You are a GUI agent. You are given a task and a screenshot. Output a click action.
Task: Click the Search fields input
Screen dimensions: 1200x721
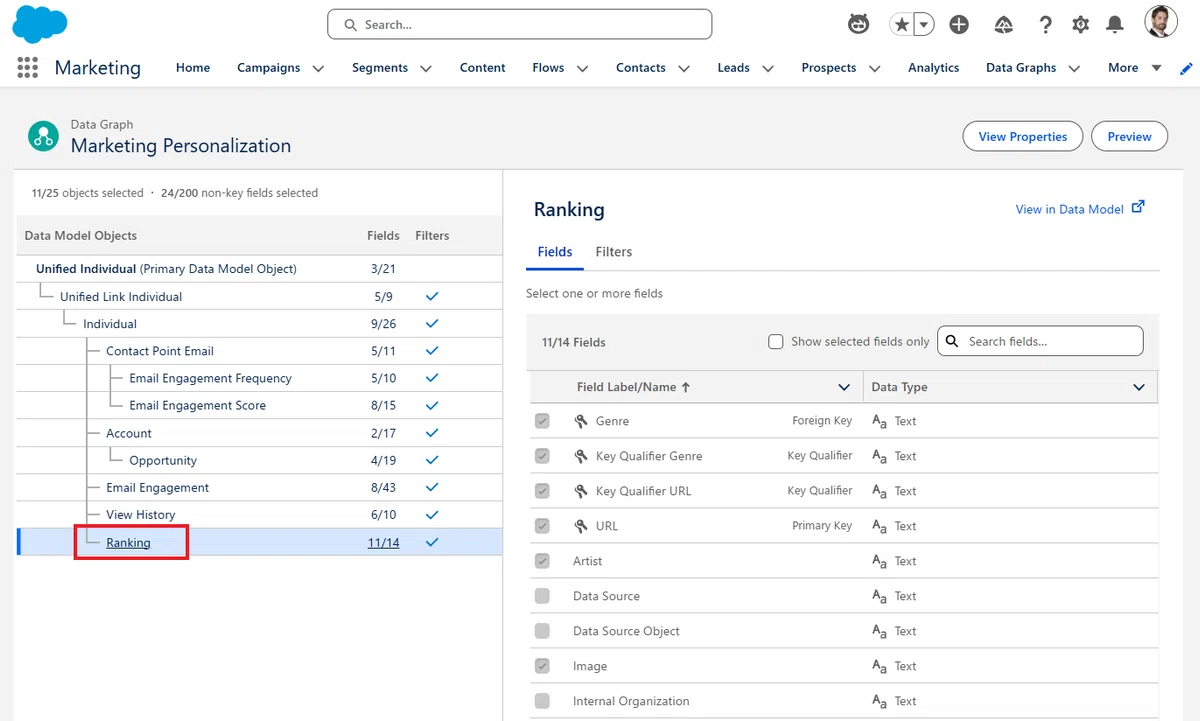coord(1040,341)
